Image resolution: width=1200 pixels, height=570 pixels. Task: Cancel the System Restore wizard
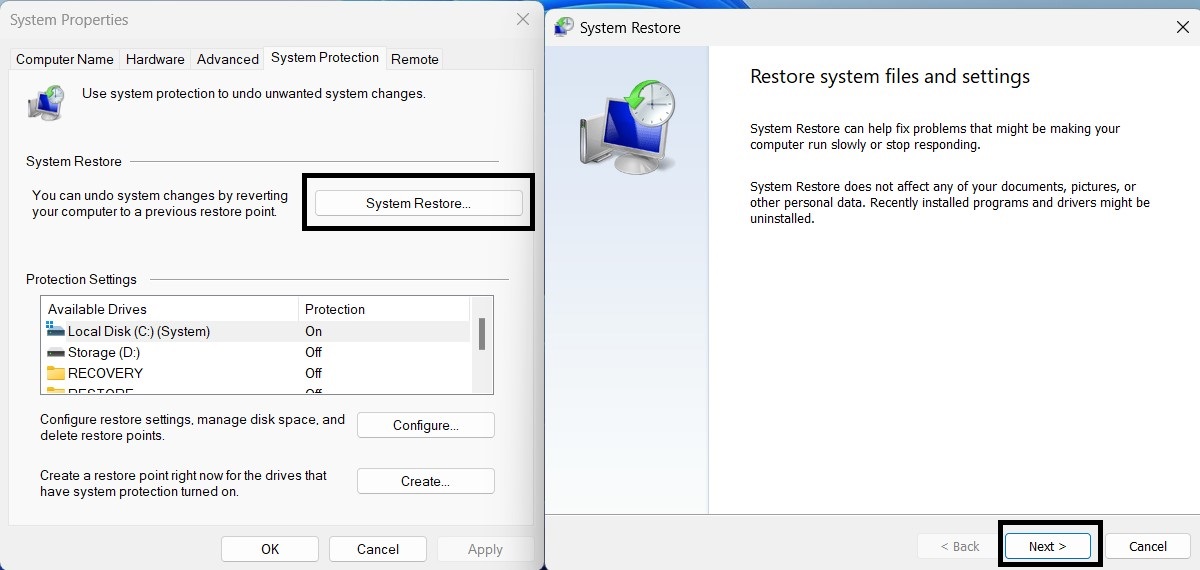tap(1148, 546)
